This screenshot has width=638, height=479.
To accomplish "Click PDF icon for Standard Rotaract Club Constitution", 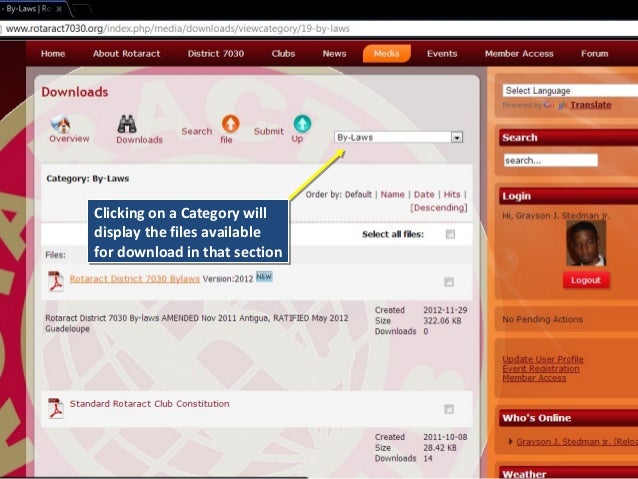I will (56, 408).
